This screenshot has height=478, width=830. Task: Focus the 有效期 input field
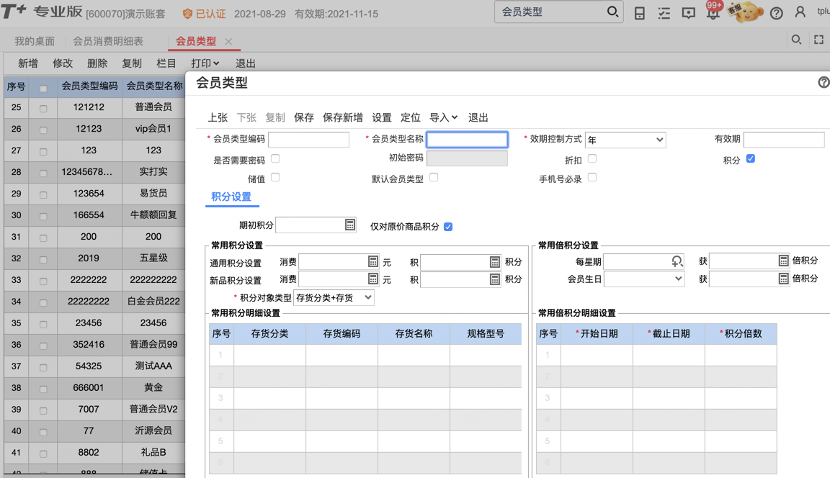(784, 140)
